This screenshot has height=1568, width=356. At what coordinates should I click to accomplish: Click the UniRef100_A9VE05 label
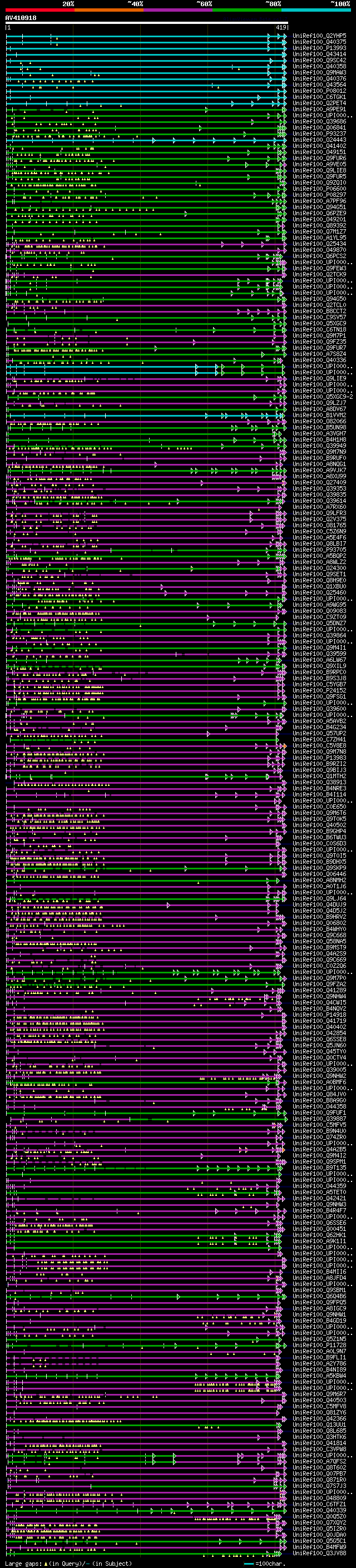(x=319, y=164)
